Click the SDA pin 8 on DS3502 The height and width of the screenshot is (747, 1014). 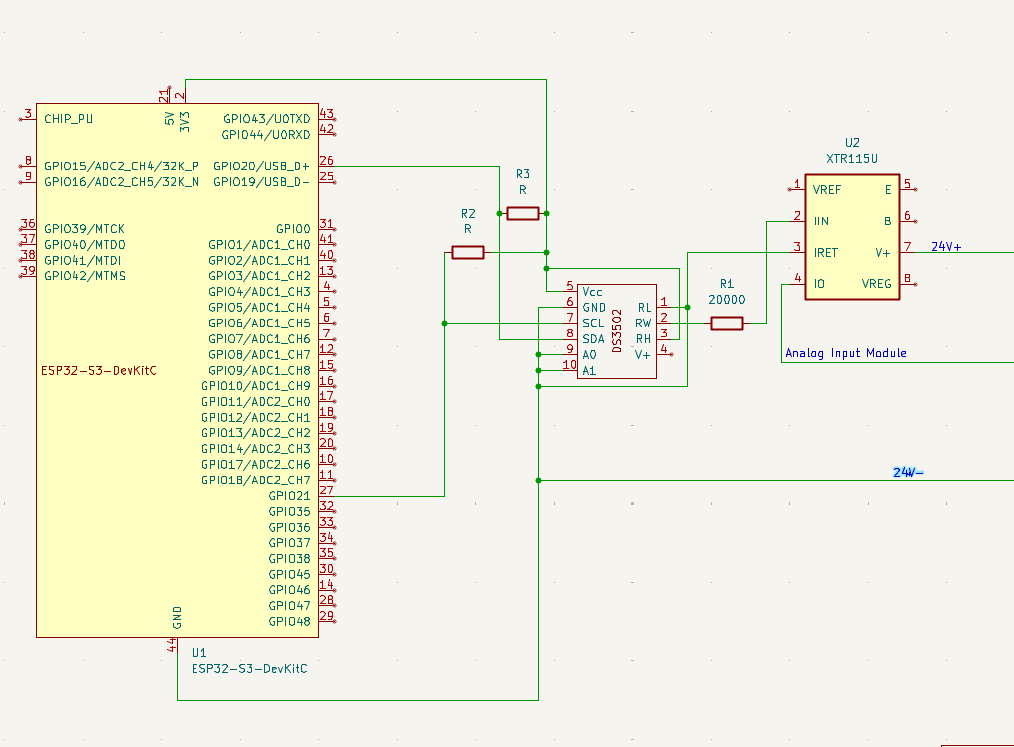coord(569,338)
